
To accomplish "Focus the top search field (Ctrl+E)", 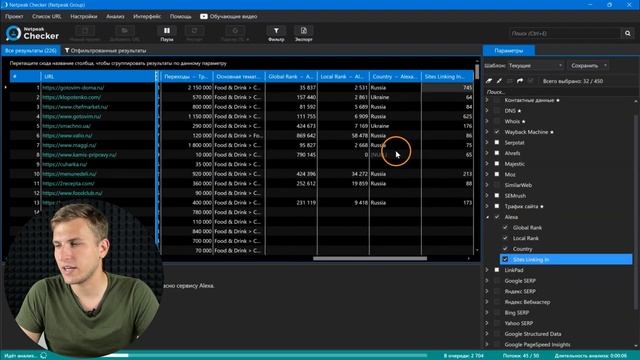I will (x=565, y=33).
